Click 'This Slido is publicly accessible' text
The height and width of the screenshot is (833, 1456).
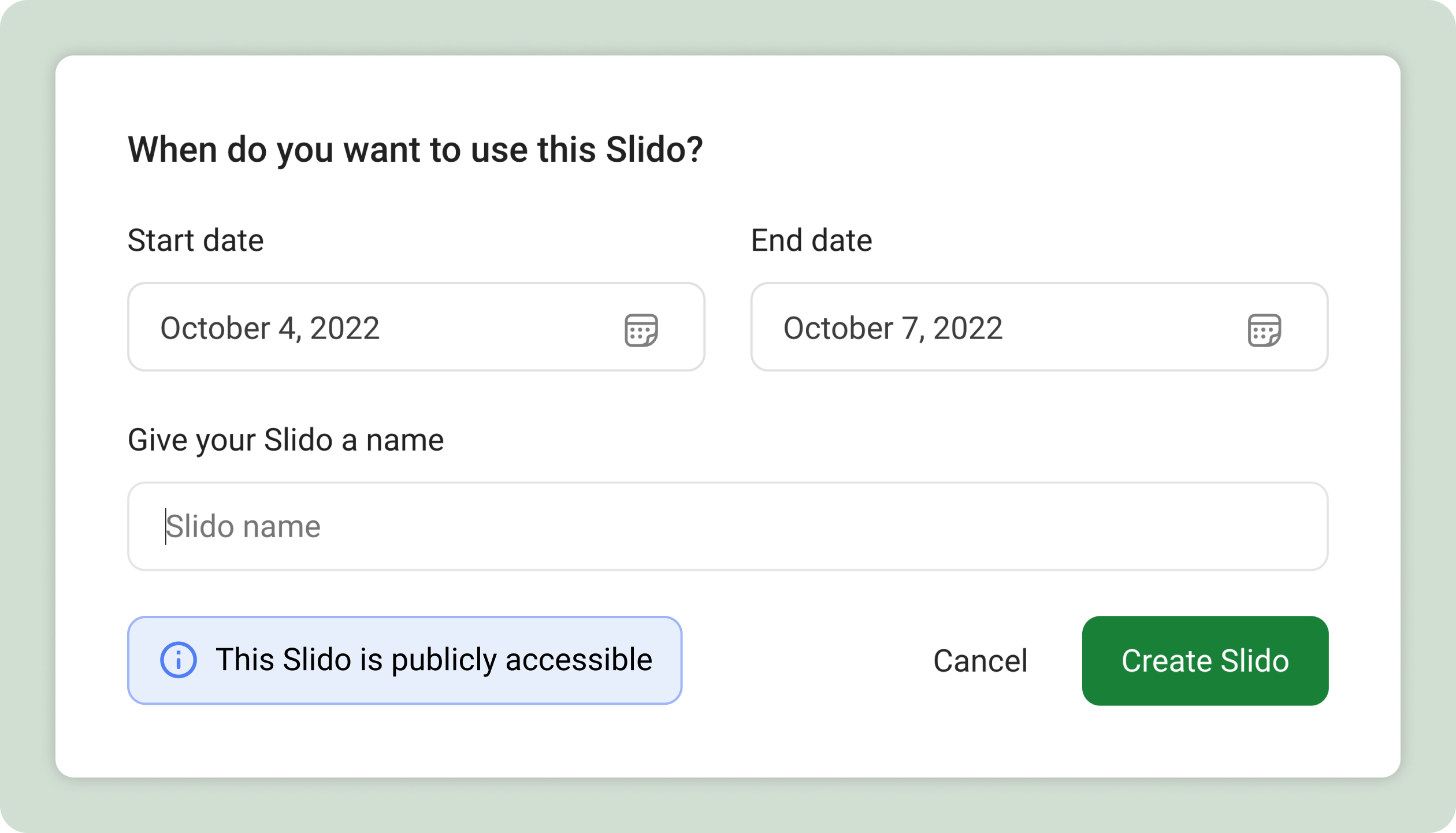pos(434,660)
